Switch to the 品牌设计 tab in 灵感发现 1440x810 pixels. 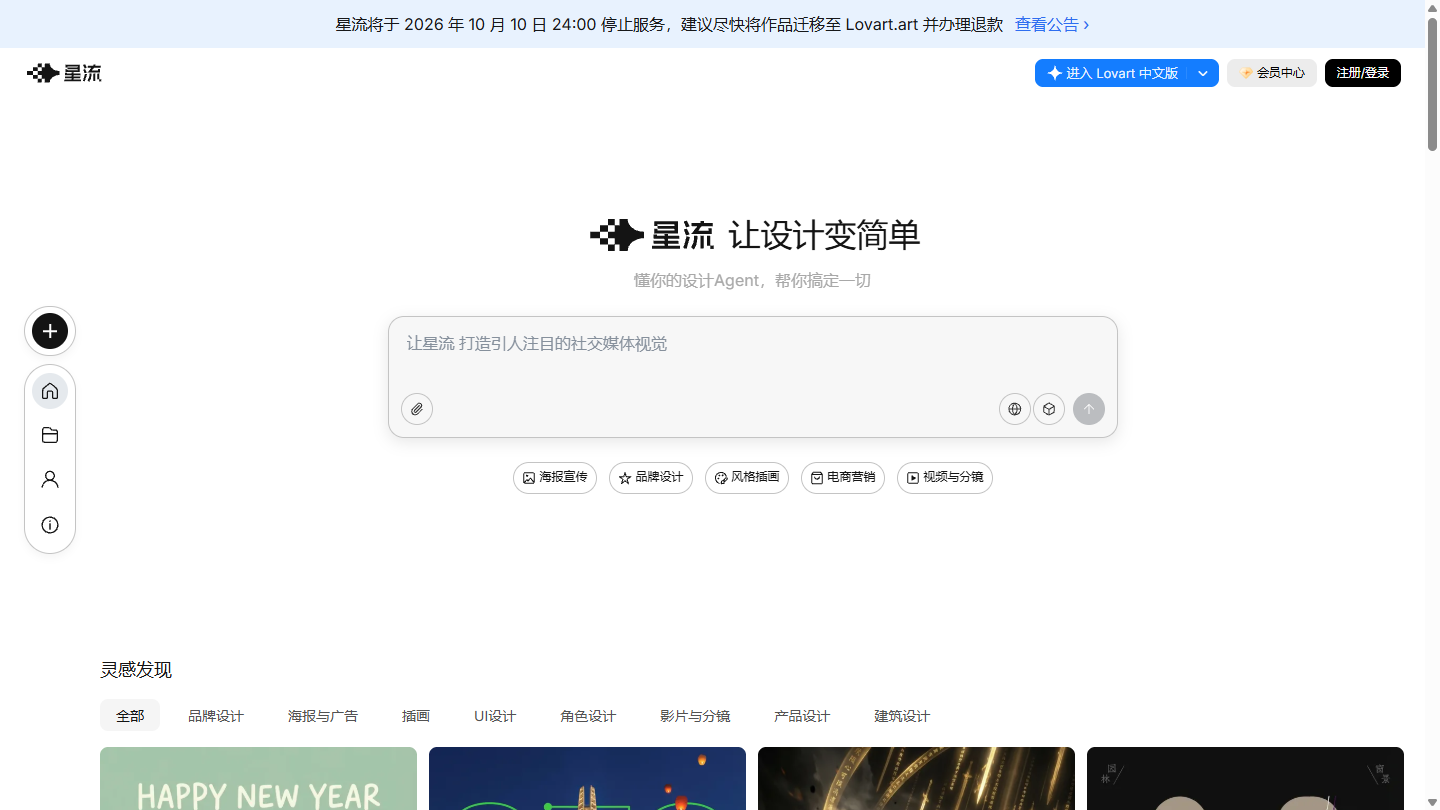pos(216,716)
